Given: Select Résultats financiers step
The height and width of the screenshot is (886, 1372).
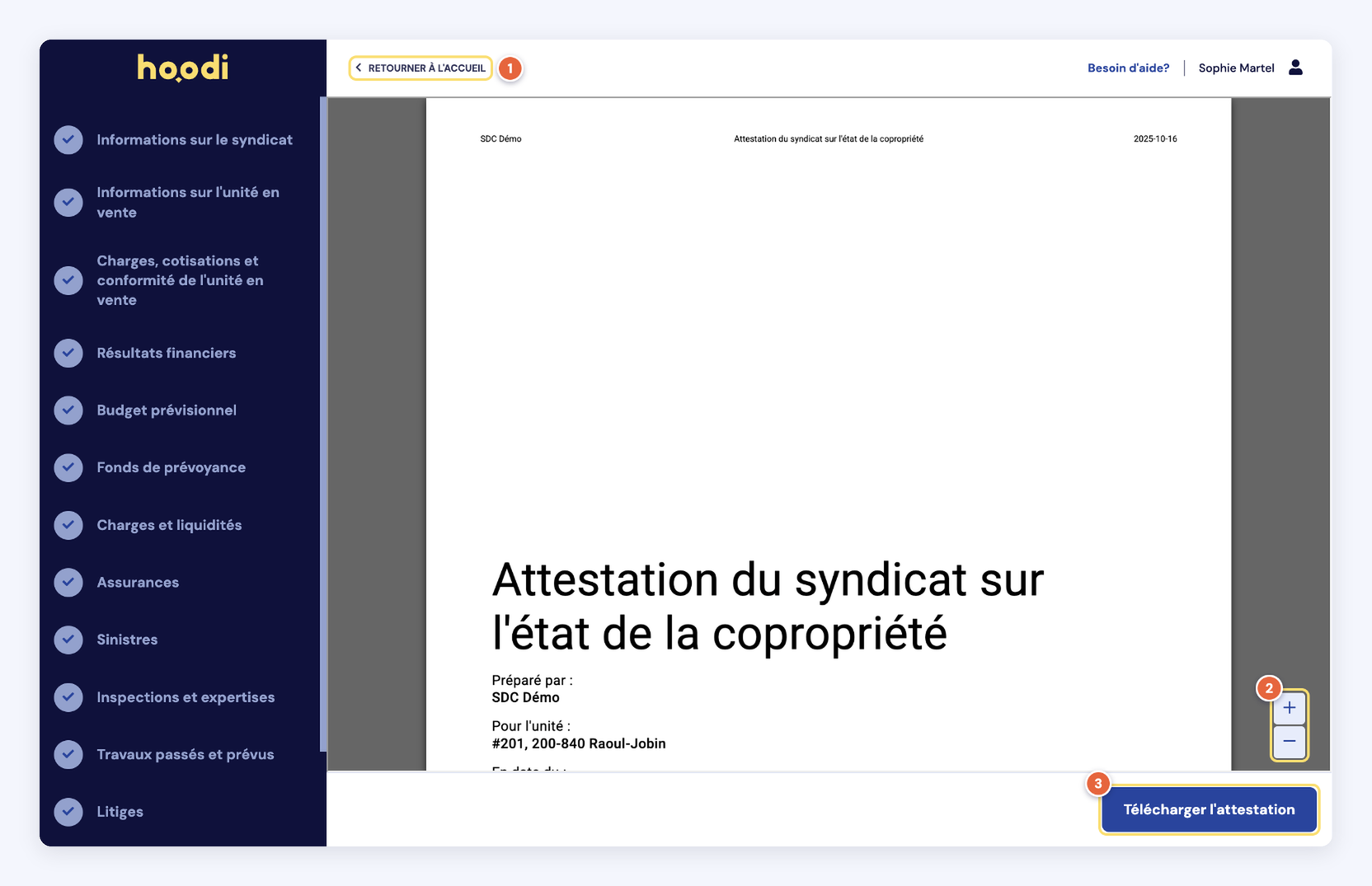Looking at the screenshot, I should pyautogui.click(x=167, y=353).
